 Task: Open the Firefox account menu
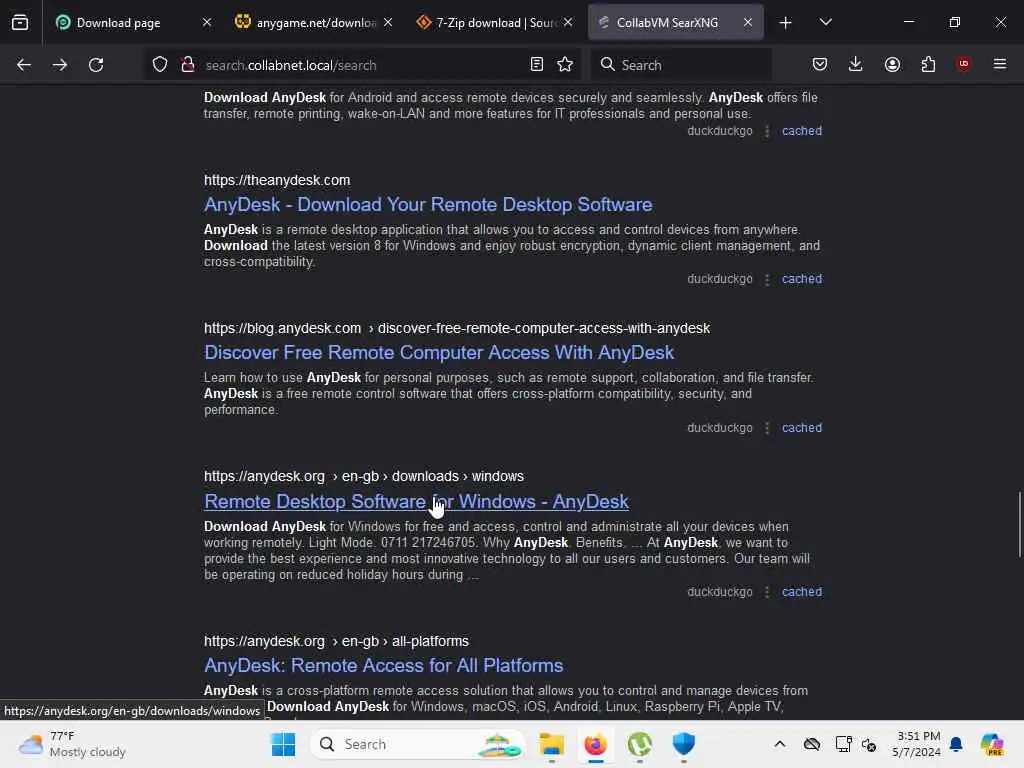pos(892,64)
